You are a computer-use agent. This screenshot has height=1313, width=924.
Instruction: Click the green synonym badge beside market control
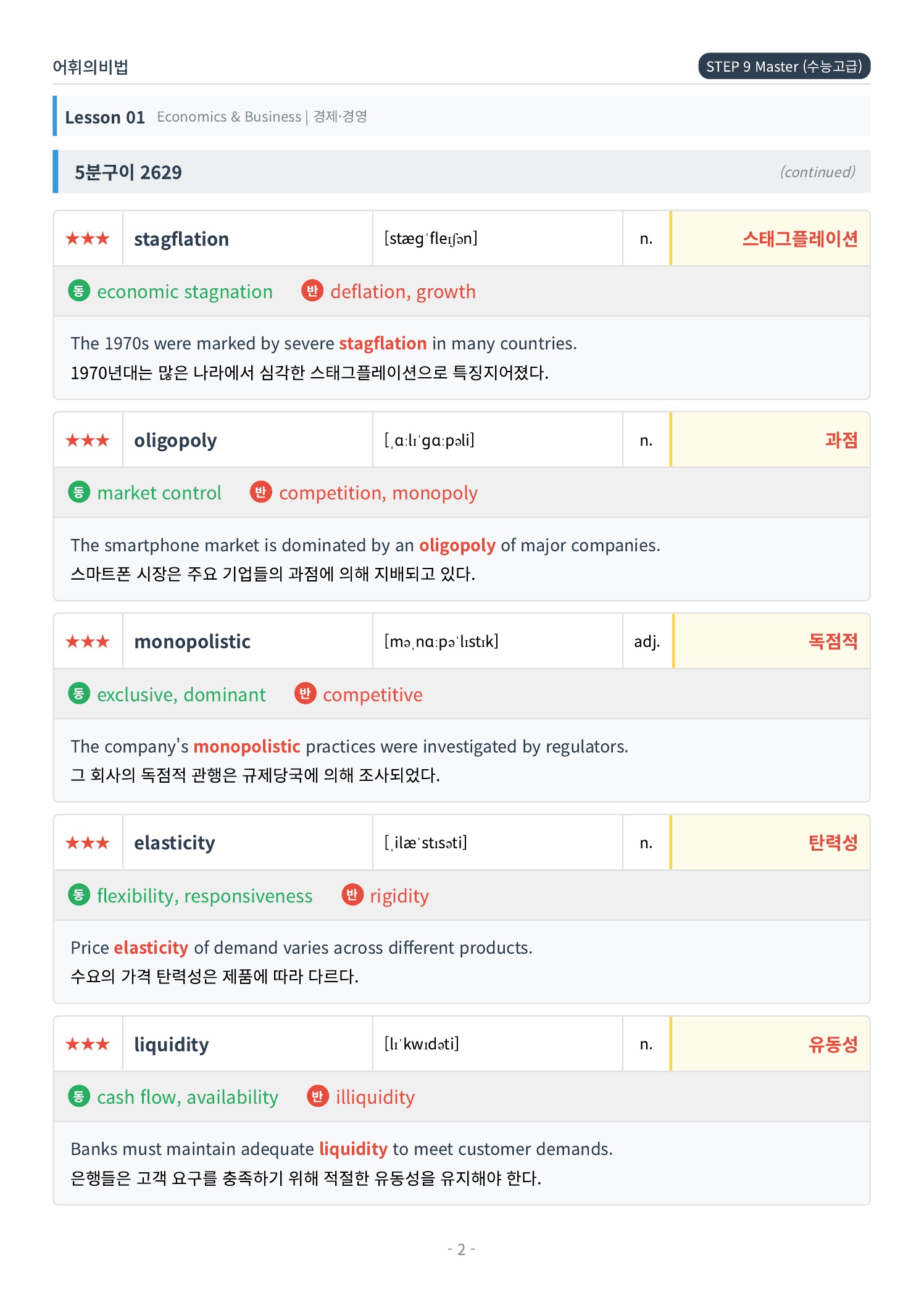(79, 492)
